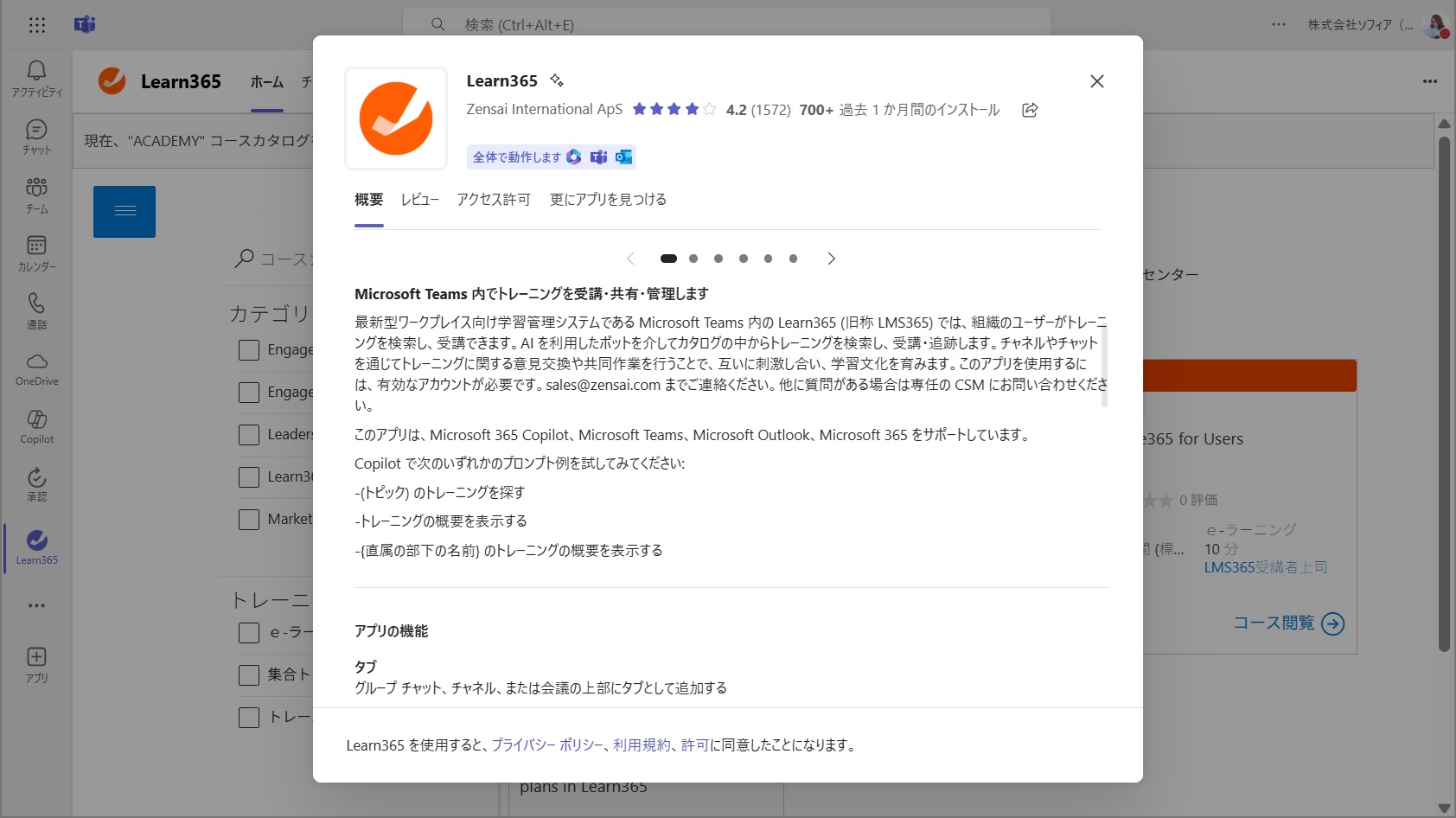Open the user profile avatar
Screen dimensions: 1456x818
(1435, 26)
